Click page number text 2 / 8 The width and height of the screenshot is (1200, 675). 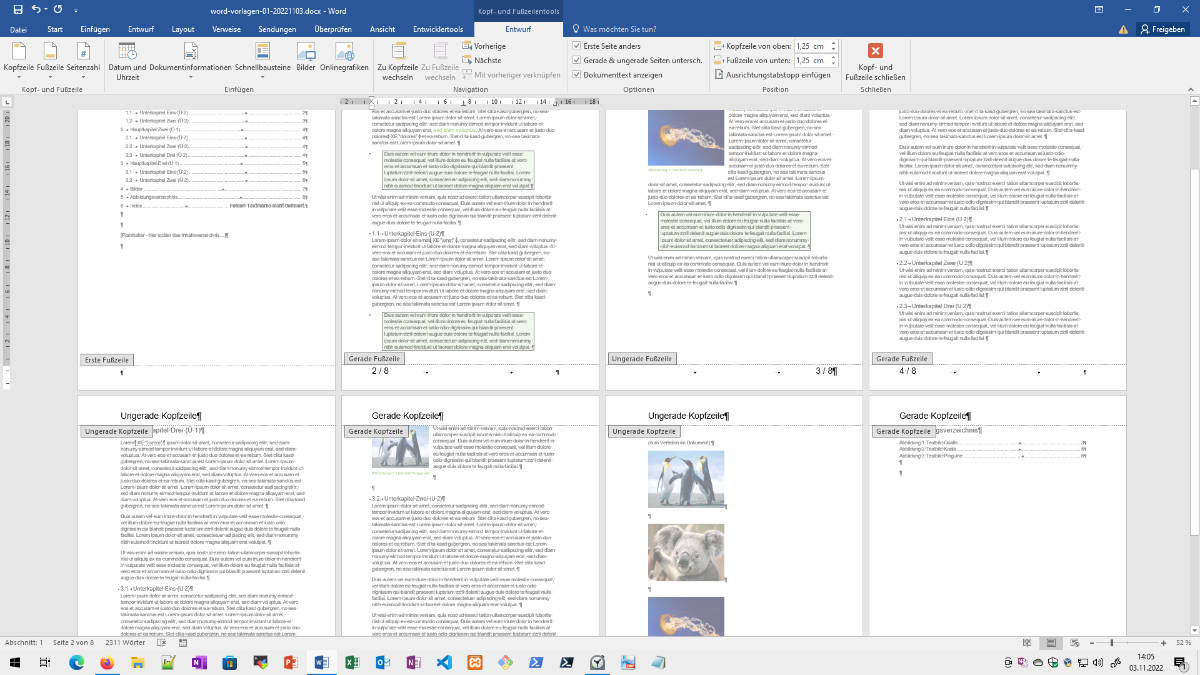[x=380, y=371]
